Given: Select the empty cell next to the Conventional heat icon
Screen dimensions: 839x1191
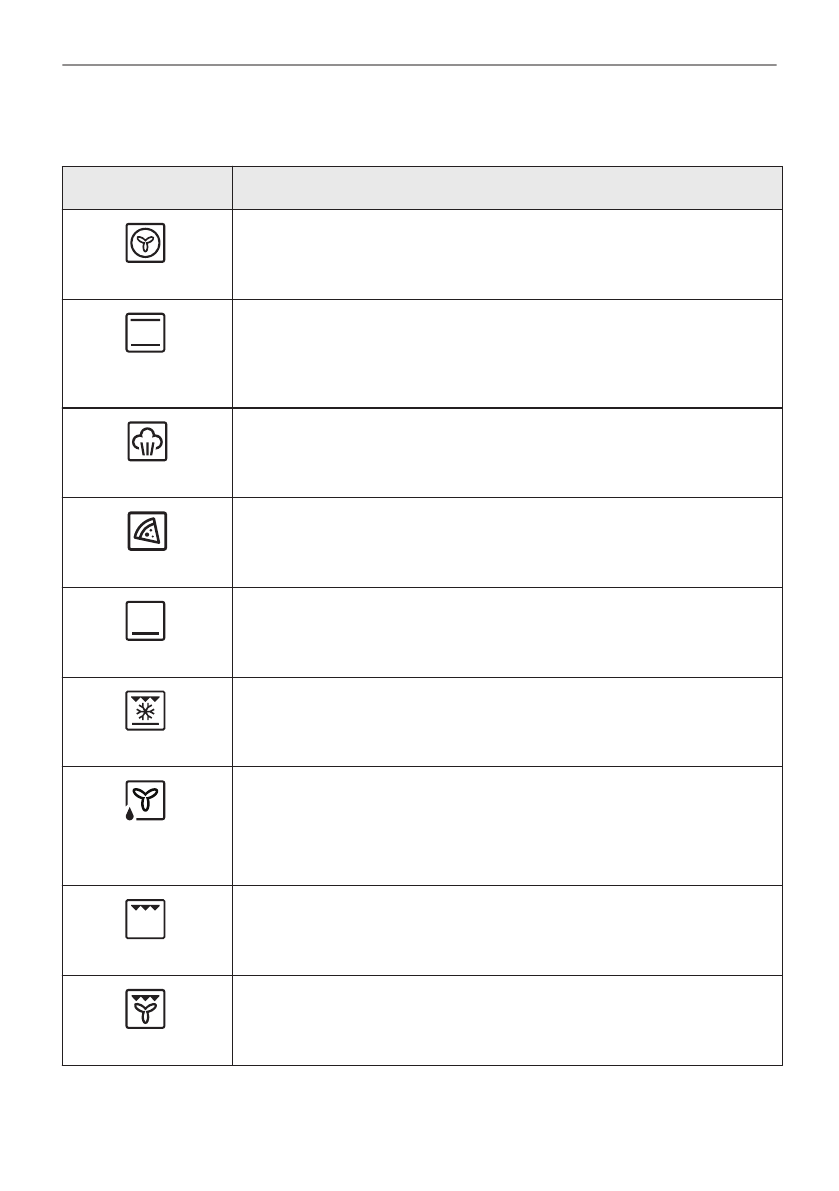Looking at the screenshot, I should pyautogui.click(x=506, y=353).
